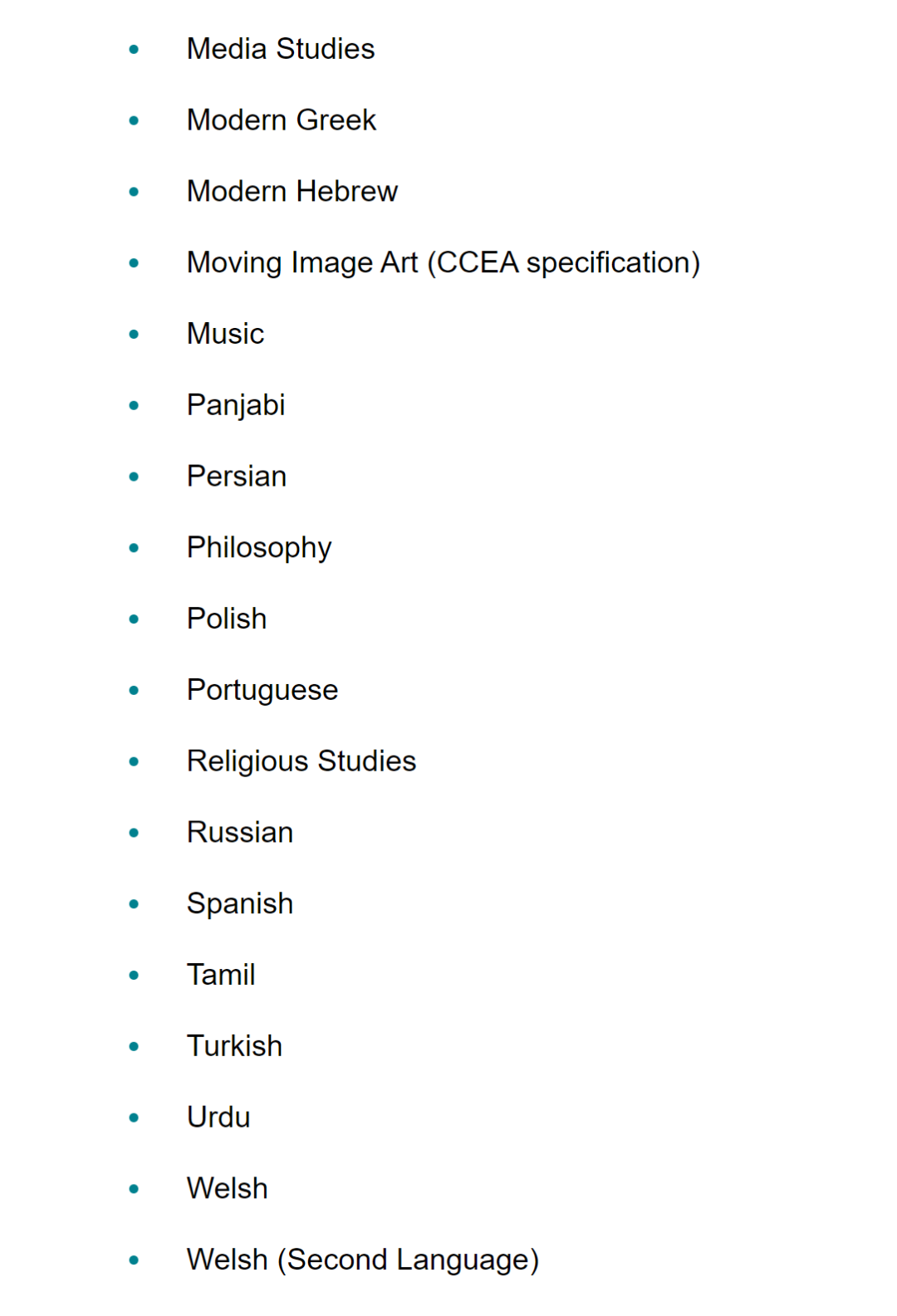This screenshot has width=897, height=1316.
Task: Select the Urdu entry
Action: click(218, 1118)
